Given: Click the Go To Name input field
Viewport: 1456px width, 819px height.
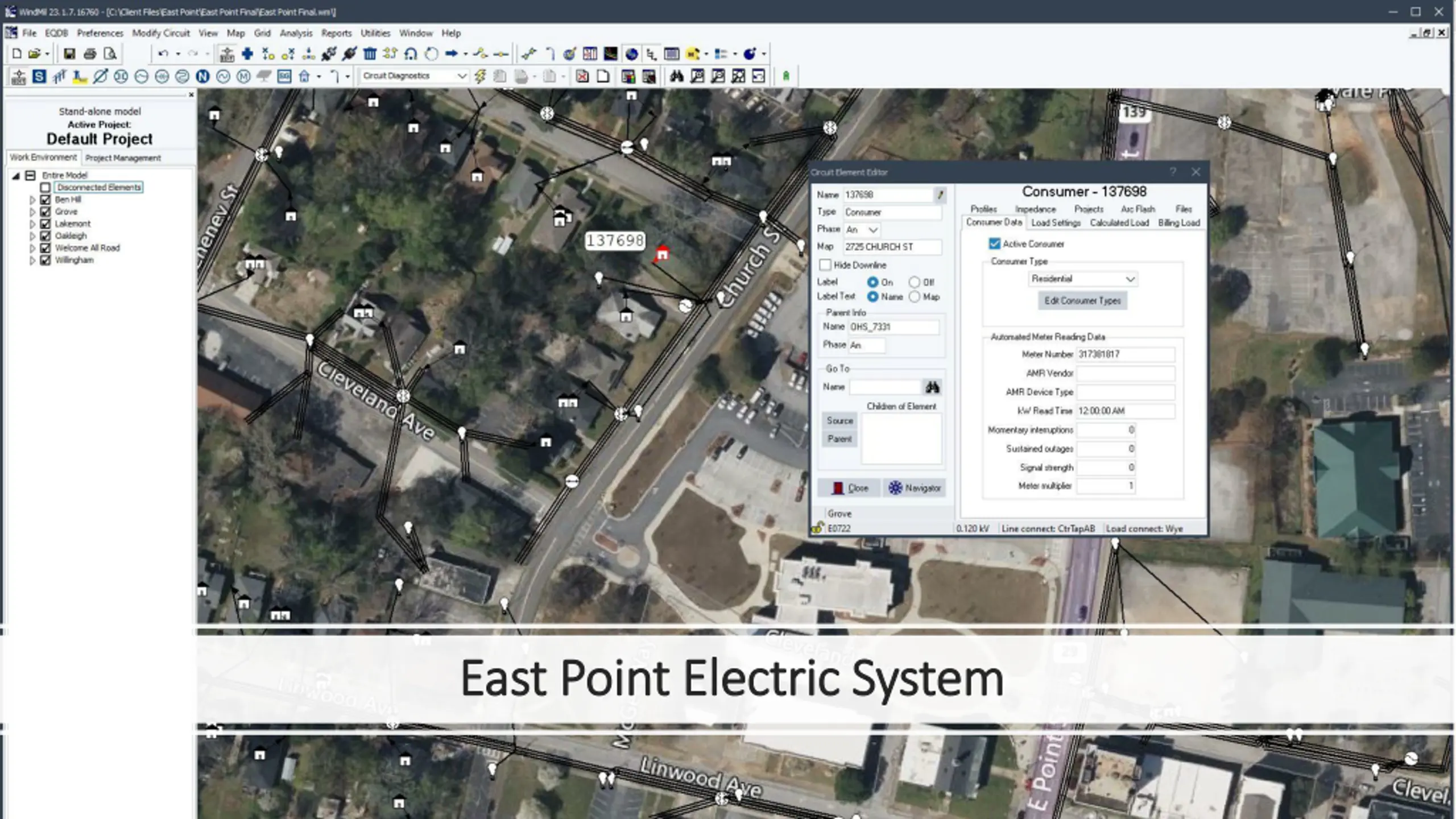Looking at the screenshot, I should tap(885, 387).
